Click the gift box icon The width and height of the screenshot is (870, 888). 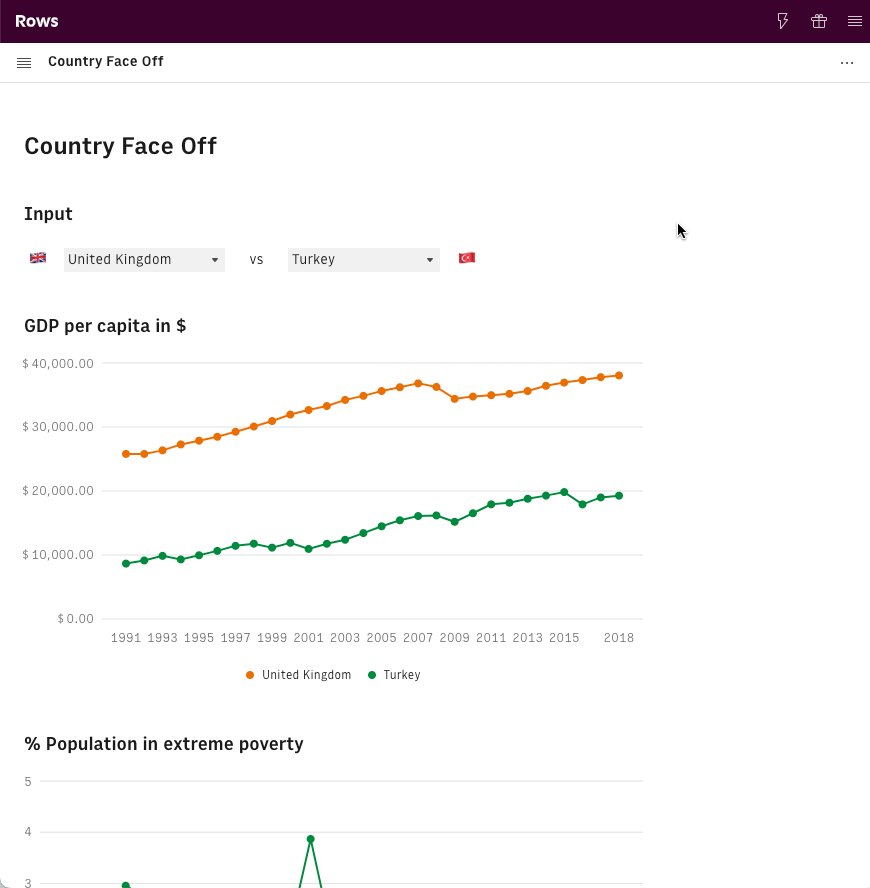pos(819,21)
